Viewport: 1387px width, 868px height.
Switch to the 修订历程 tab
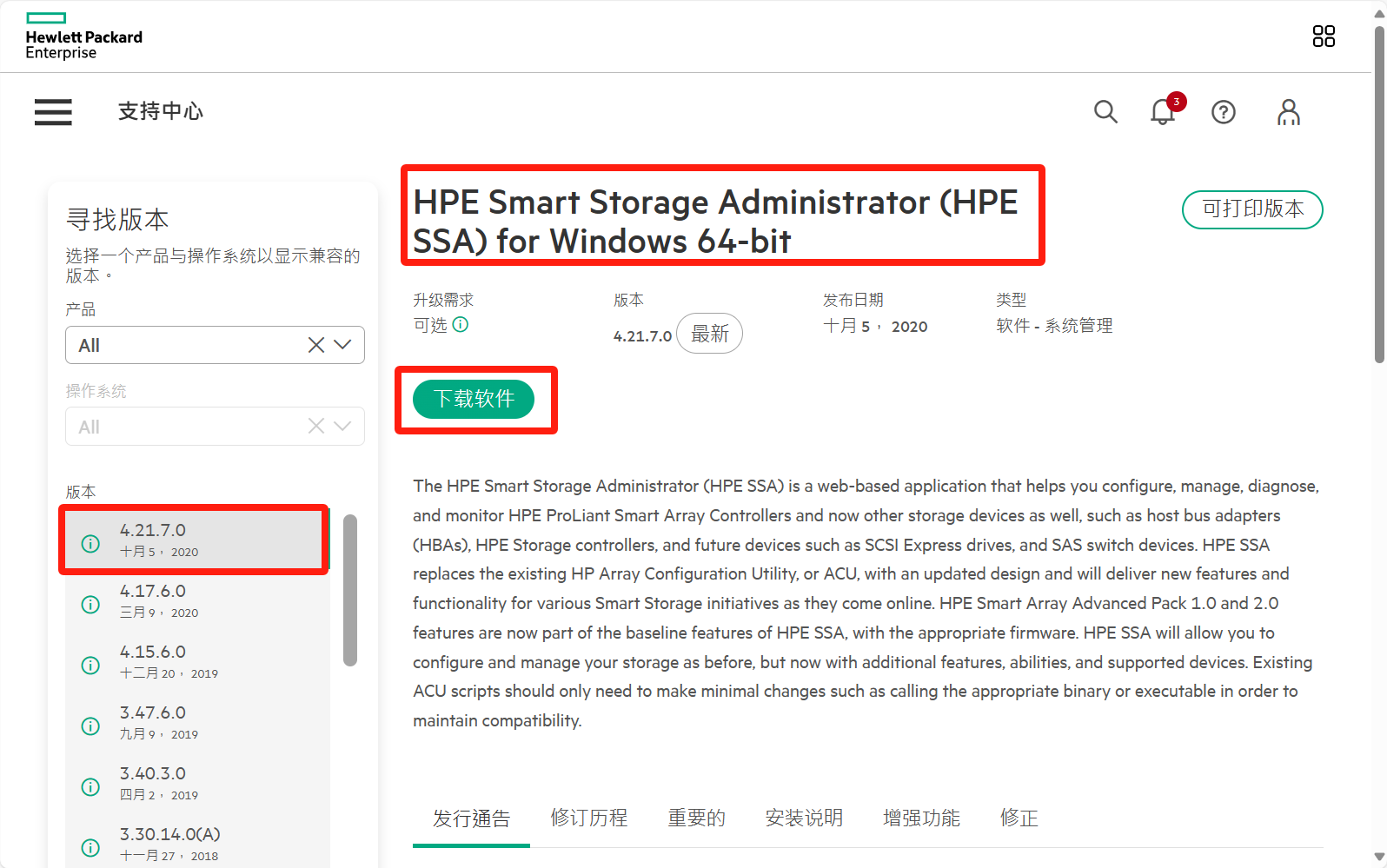point(588,818)
